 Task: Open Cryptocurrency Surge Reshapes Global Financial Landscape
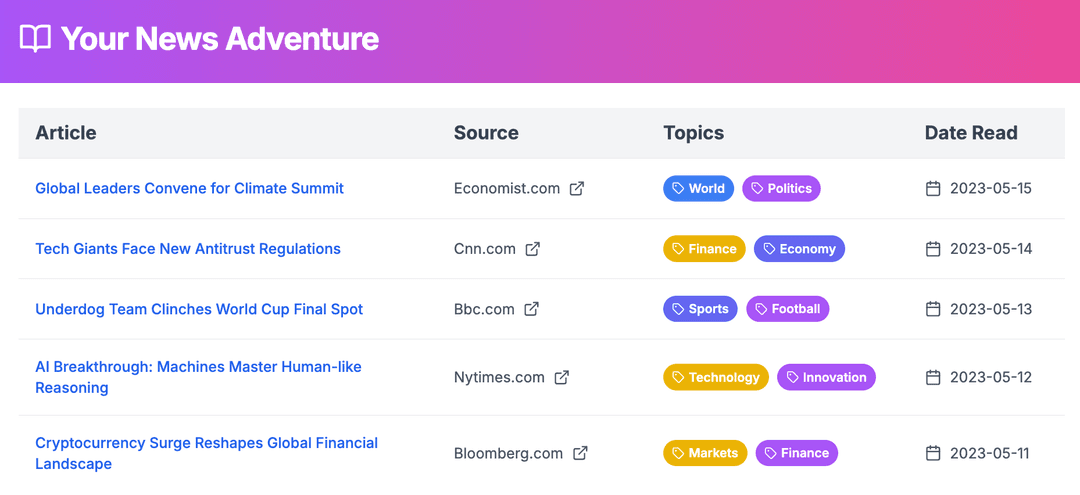coord(207,453)
